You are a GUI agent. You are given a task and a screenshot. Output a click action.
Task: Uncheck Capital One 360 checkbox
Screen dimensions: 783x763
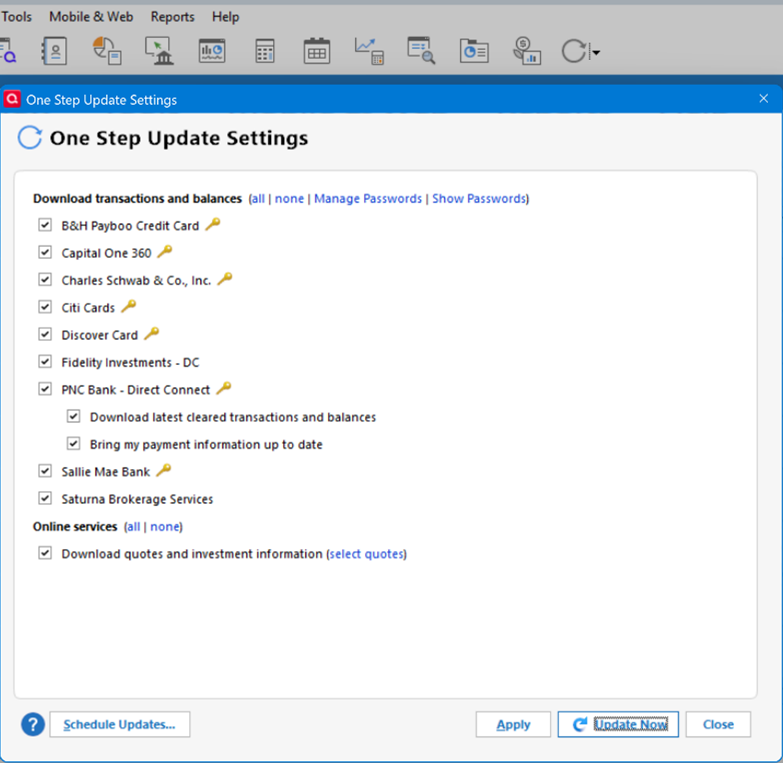click(45, 252)
